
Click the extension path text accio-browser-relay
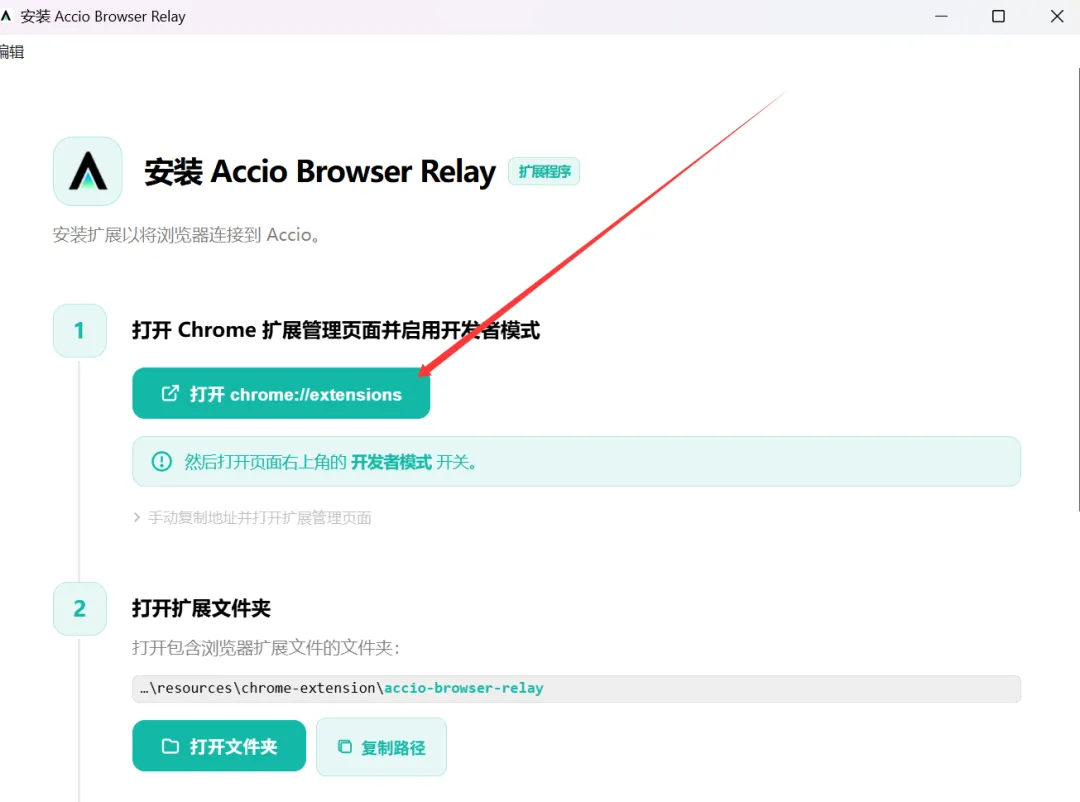click(x=464, y=688)
